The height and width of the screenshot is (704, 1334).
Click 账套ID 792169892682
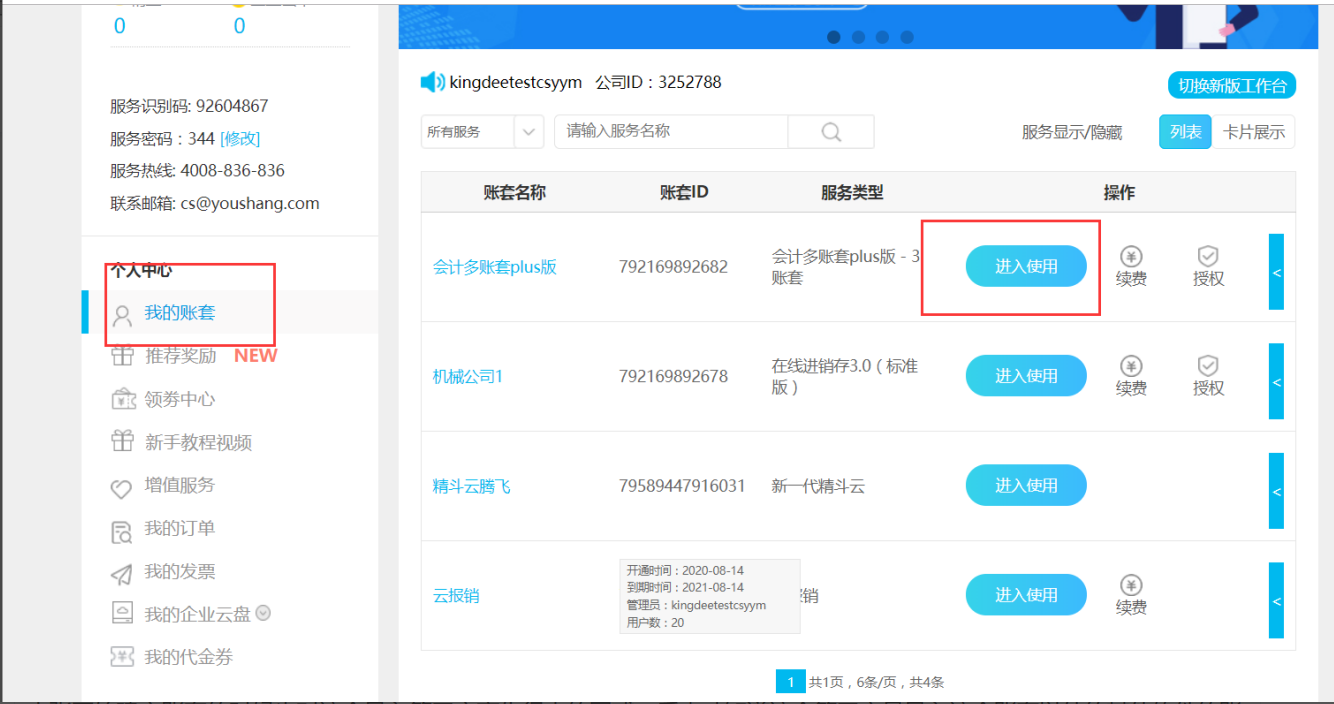[674, 267]
